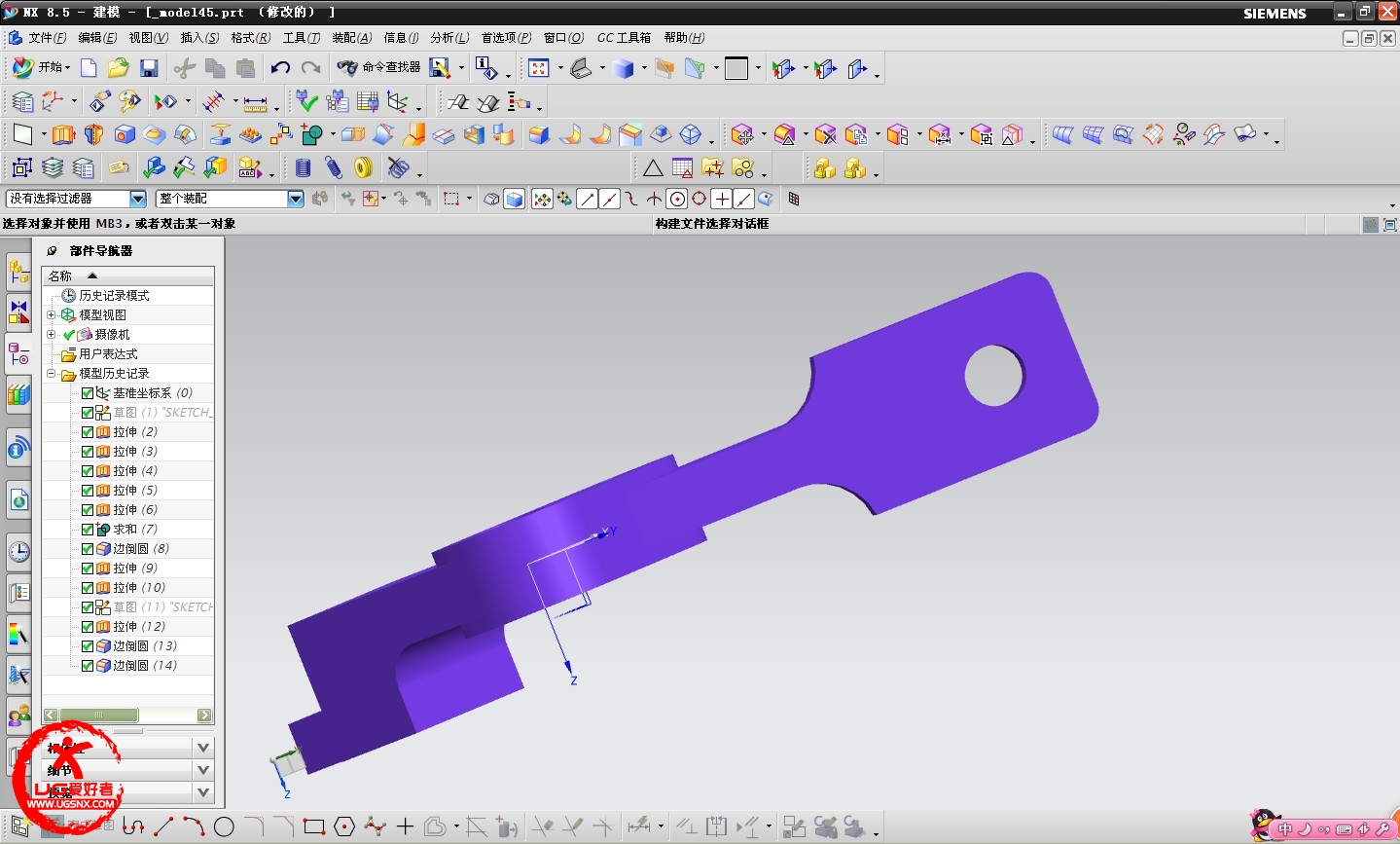Click the Part Navigator horizontal scrollbar thumb
The width and height of the screenshot is (1400, 844).
[98, 716]
